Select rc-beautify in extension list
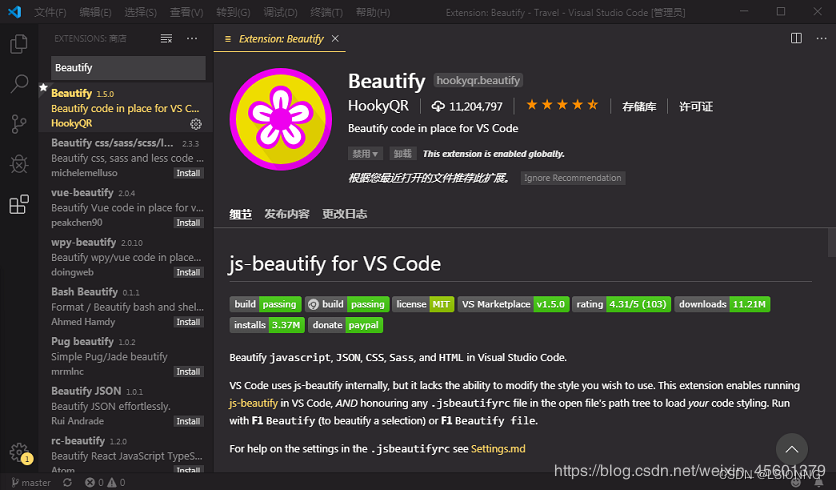 (x=126, y=453)
